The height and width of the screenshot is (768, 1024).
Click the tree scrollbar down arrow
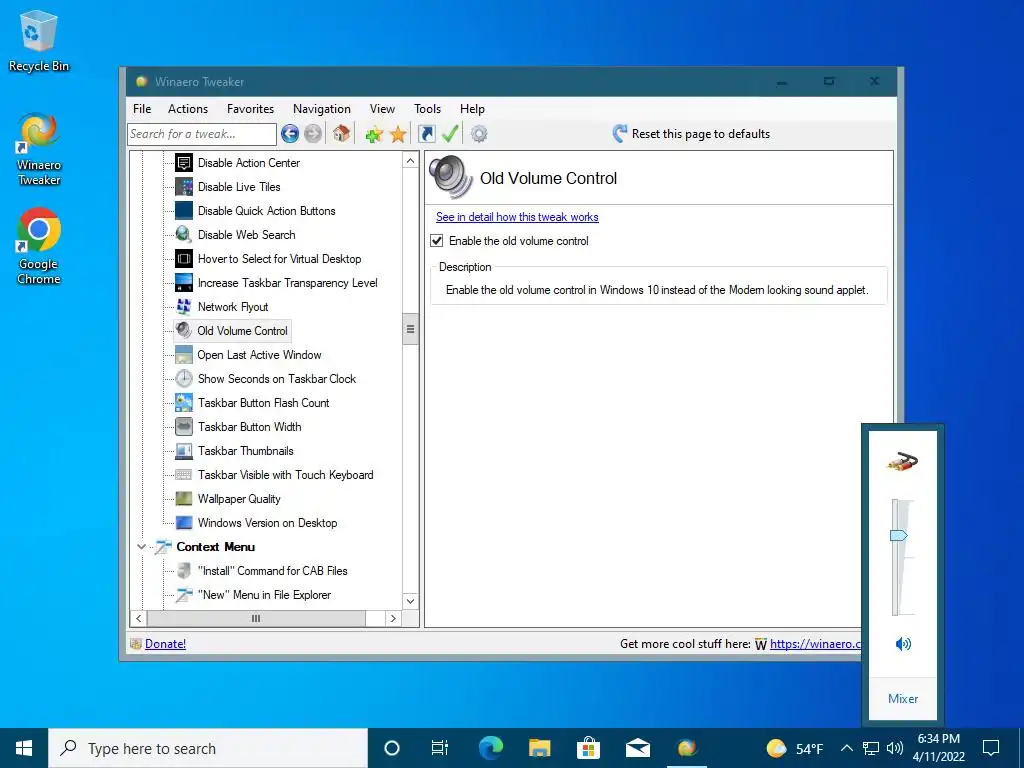coord(410,601)
